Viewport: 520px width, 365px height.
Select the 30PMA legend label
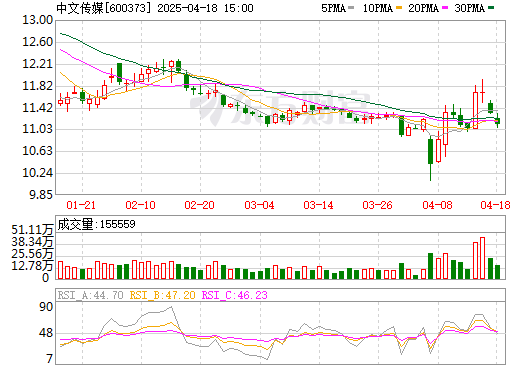point(470,8)
